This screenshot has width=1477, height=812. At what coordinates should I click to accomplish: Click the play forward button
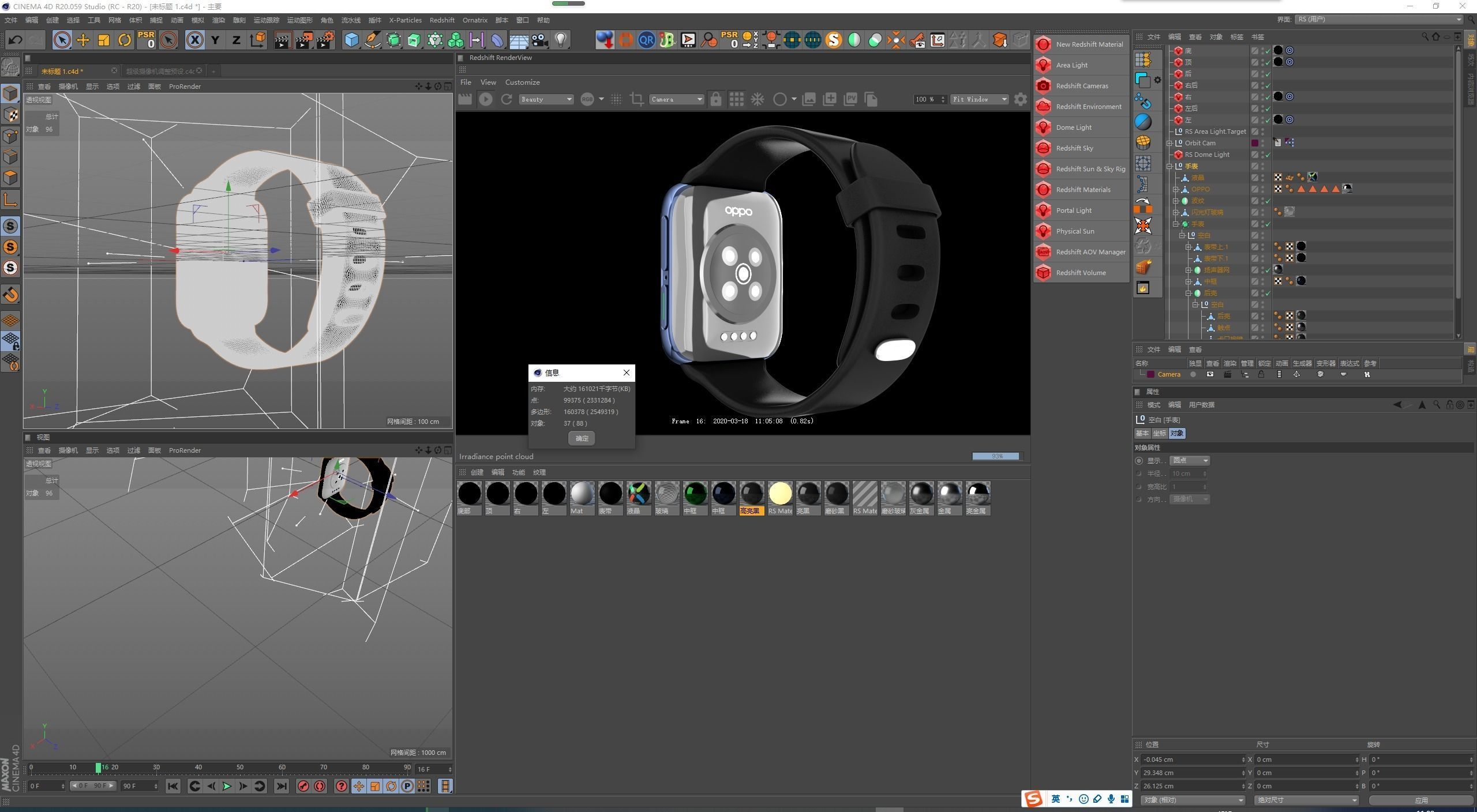[227, 786]
